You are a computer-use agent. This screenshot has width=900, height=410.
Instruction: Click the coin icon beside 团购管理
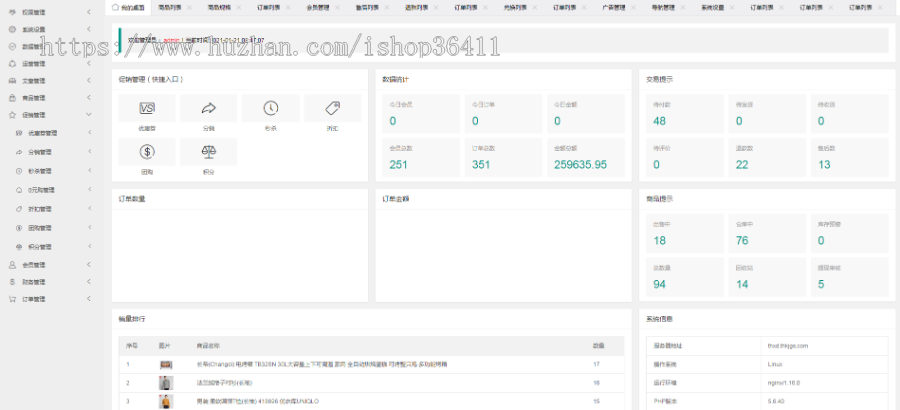coord(19,228)
